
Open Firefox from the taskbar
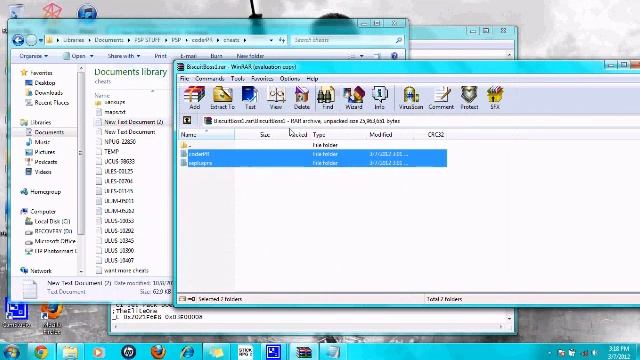[x=158, y=352]
